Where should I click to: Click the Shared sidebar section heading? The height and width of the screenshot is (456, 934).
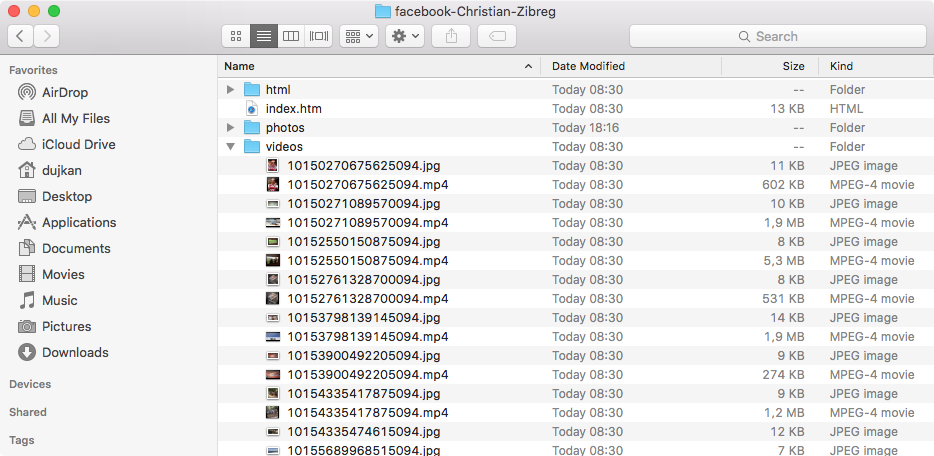[27, 412]
